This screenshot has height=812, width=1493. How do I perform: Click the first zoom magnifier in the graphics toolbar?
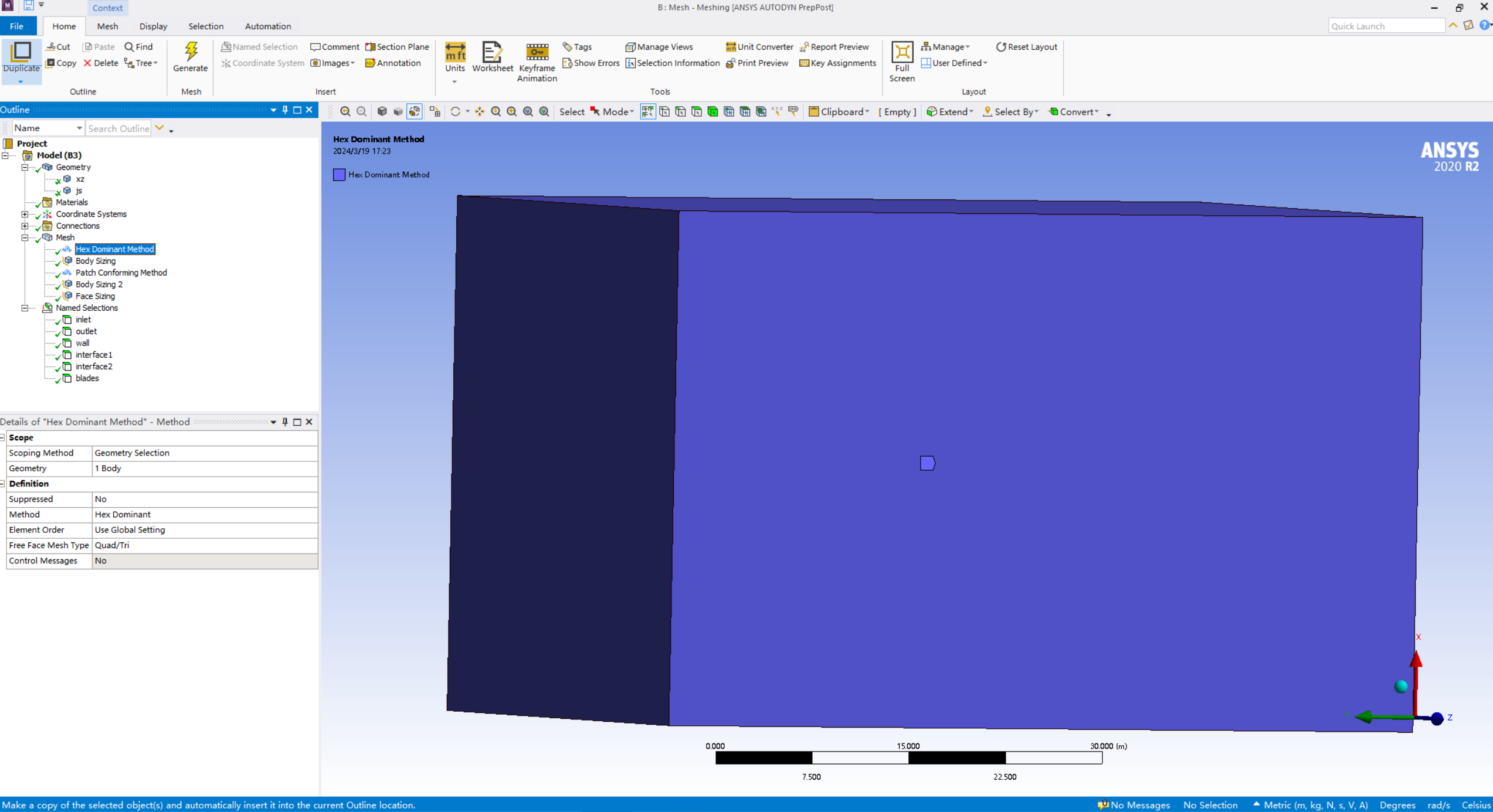click(x=345, y=111)
